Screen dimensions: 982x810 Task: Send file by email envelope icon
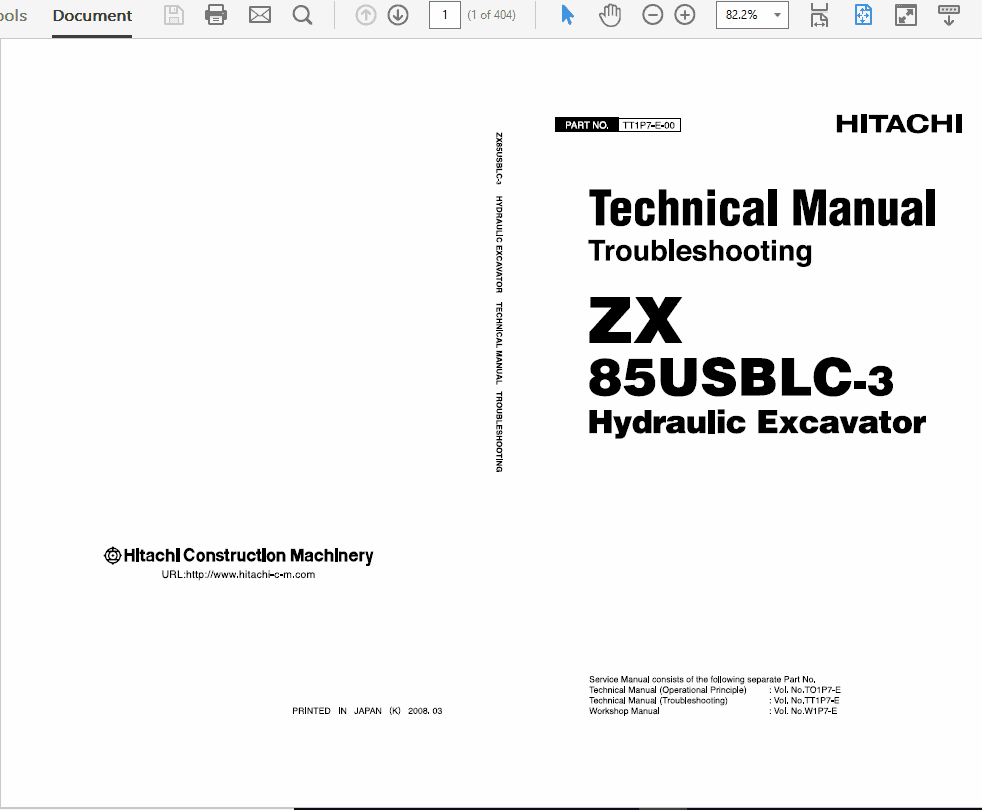tap(260, 15)
